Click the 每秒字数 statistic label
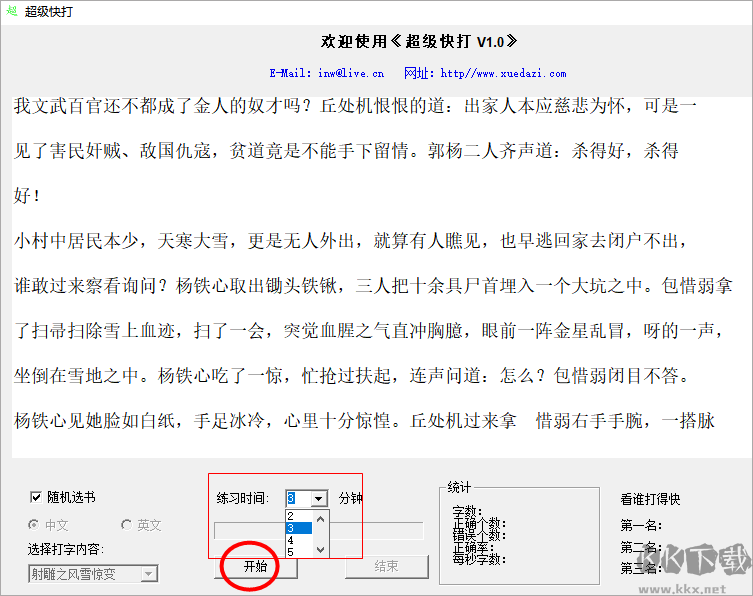The height and width of the screenshot is (596, 753). (x=479, y=559)
